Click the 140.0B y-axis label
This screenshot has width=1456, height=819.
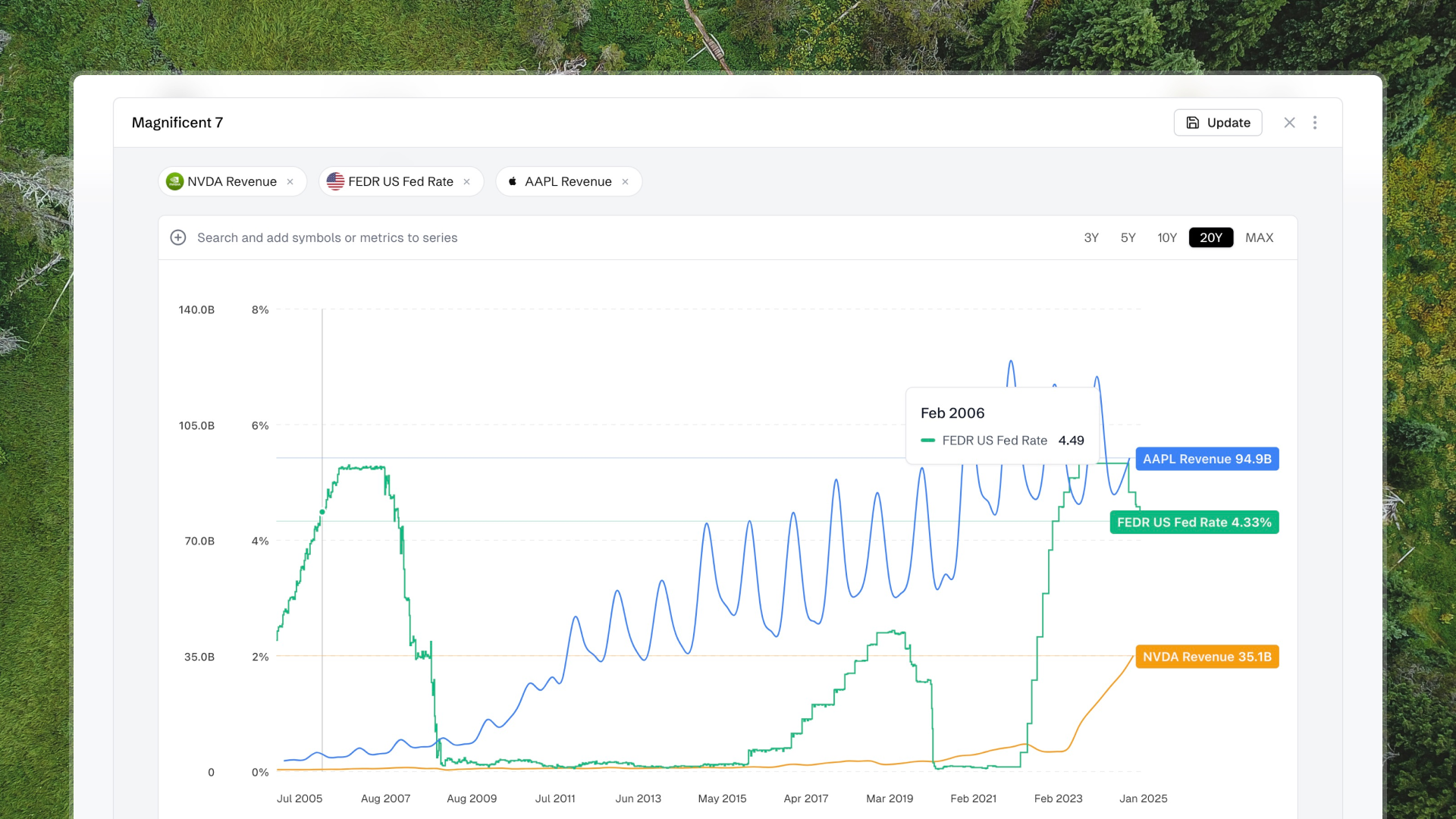pos(196,310)
